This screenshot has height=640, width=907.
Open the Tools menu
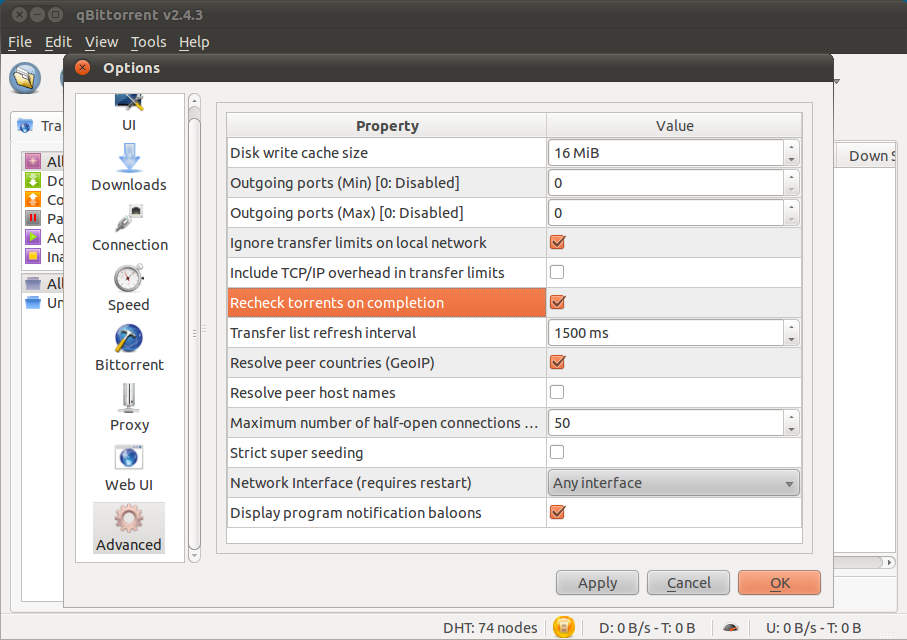click(x=149, y=42)
